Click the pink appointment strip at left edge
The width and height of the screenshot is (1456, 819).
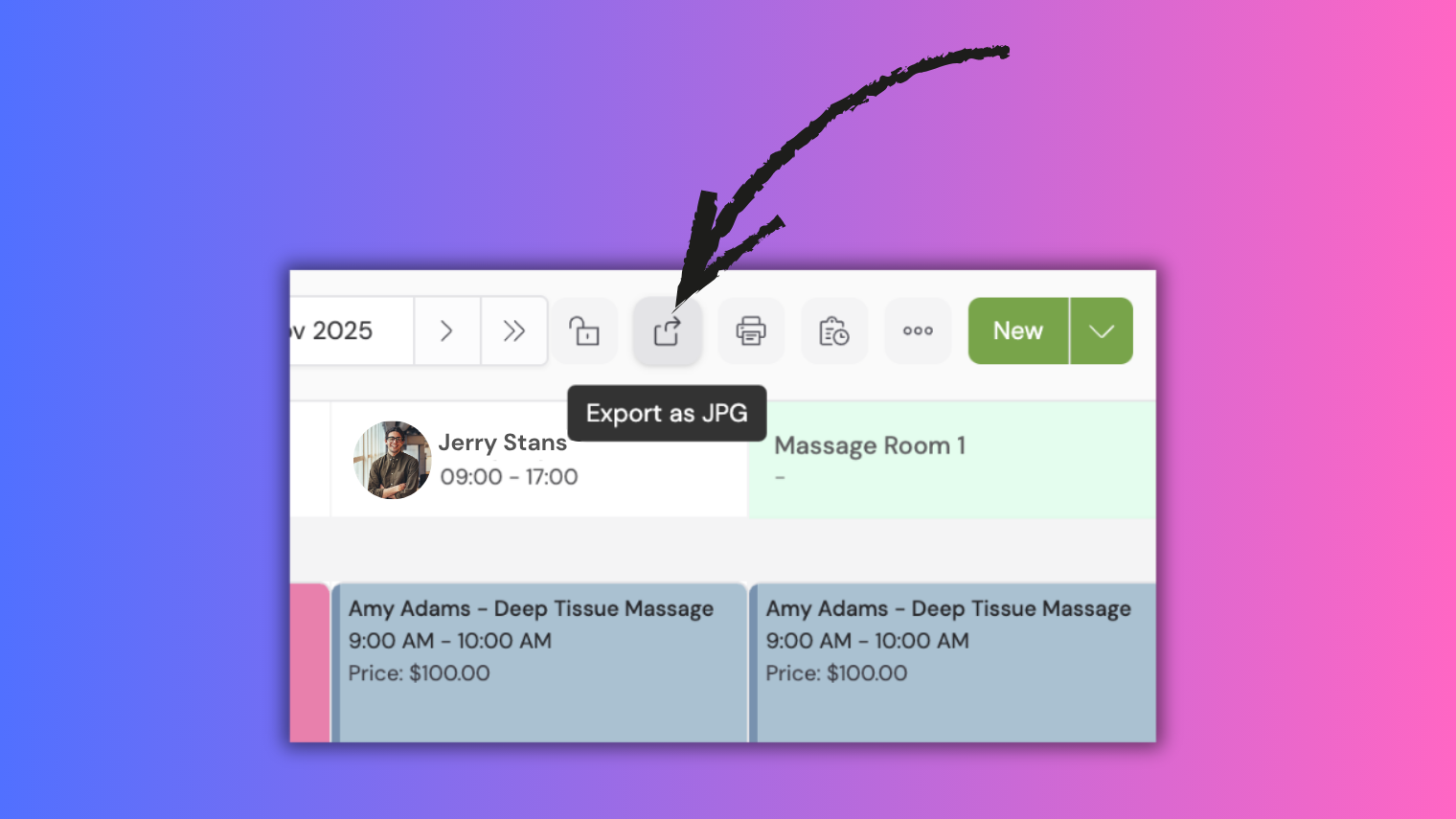pos(310,661)
